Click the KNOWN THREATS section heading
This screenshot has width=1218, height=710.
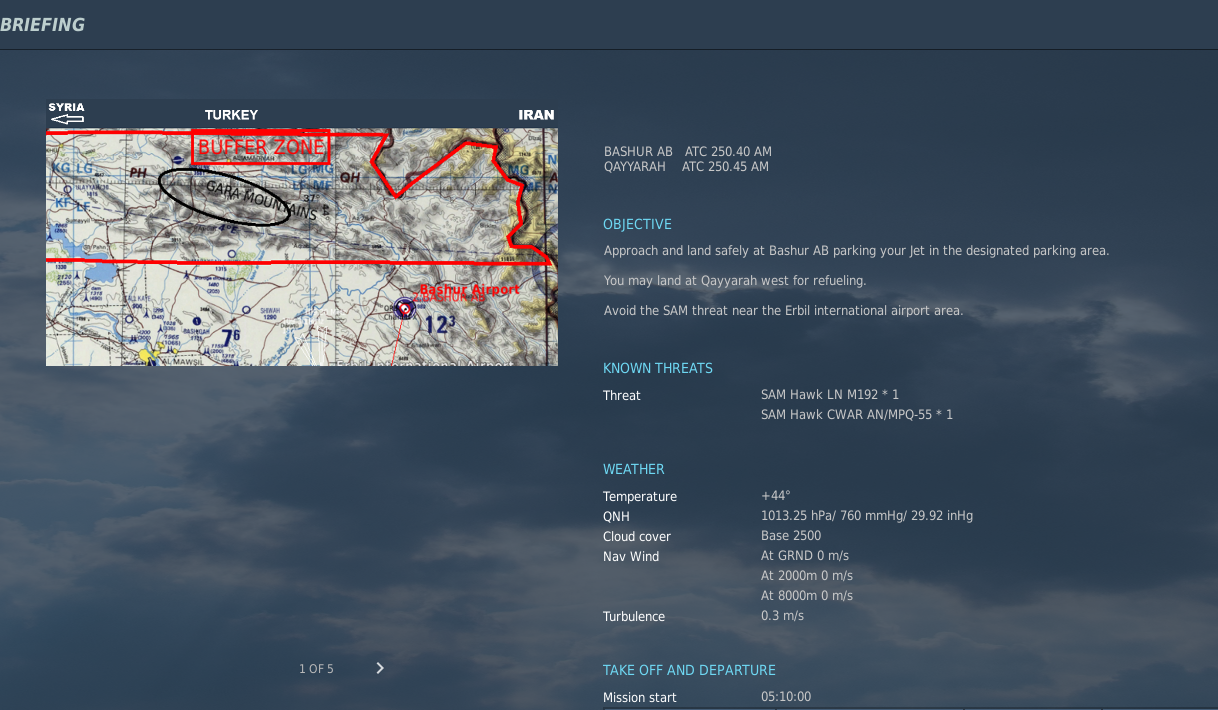point(657,368)
